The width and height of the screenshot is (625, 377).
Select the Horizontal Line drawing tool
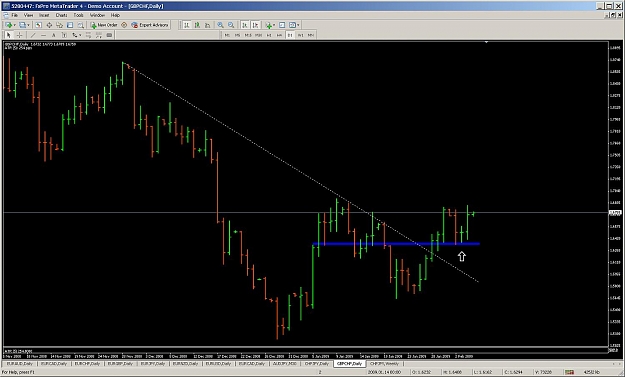(x=43, y=35)
